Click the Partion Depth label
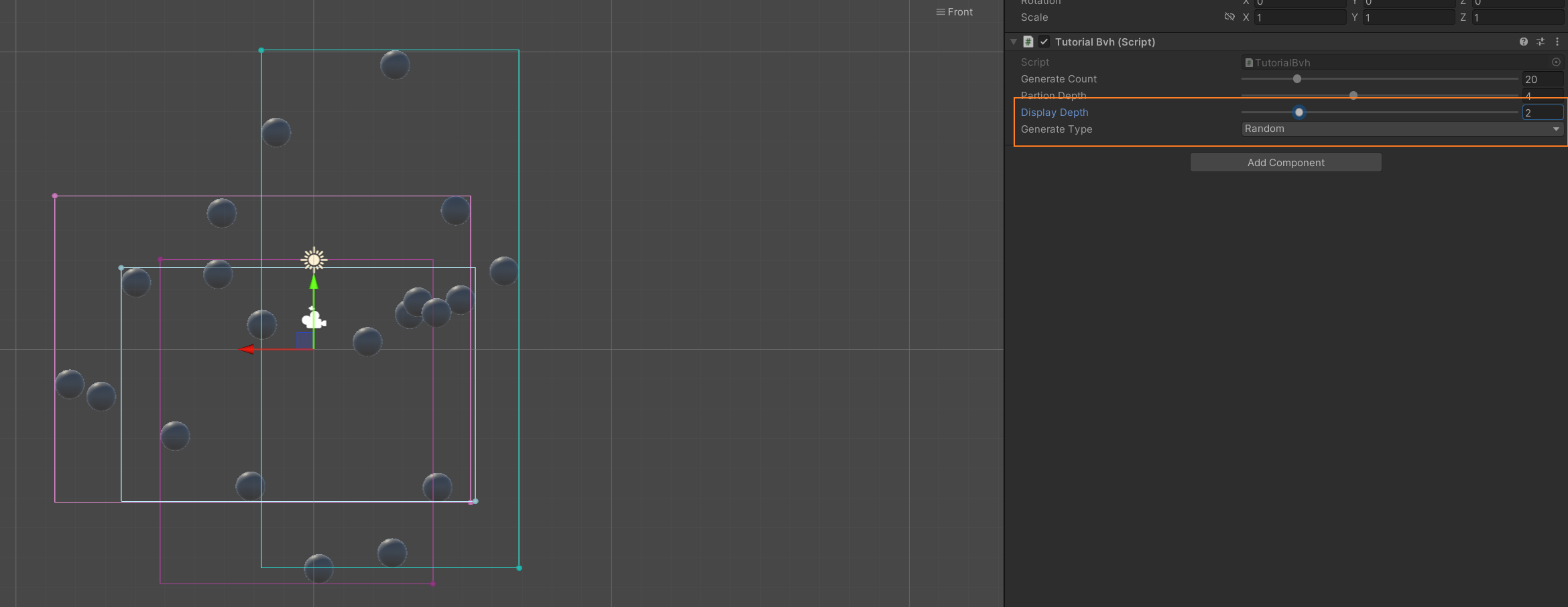The height and width of the screenshot is (607, 1568). [x=1054, y=95]
